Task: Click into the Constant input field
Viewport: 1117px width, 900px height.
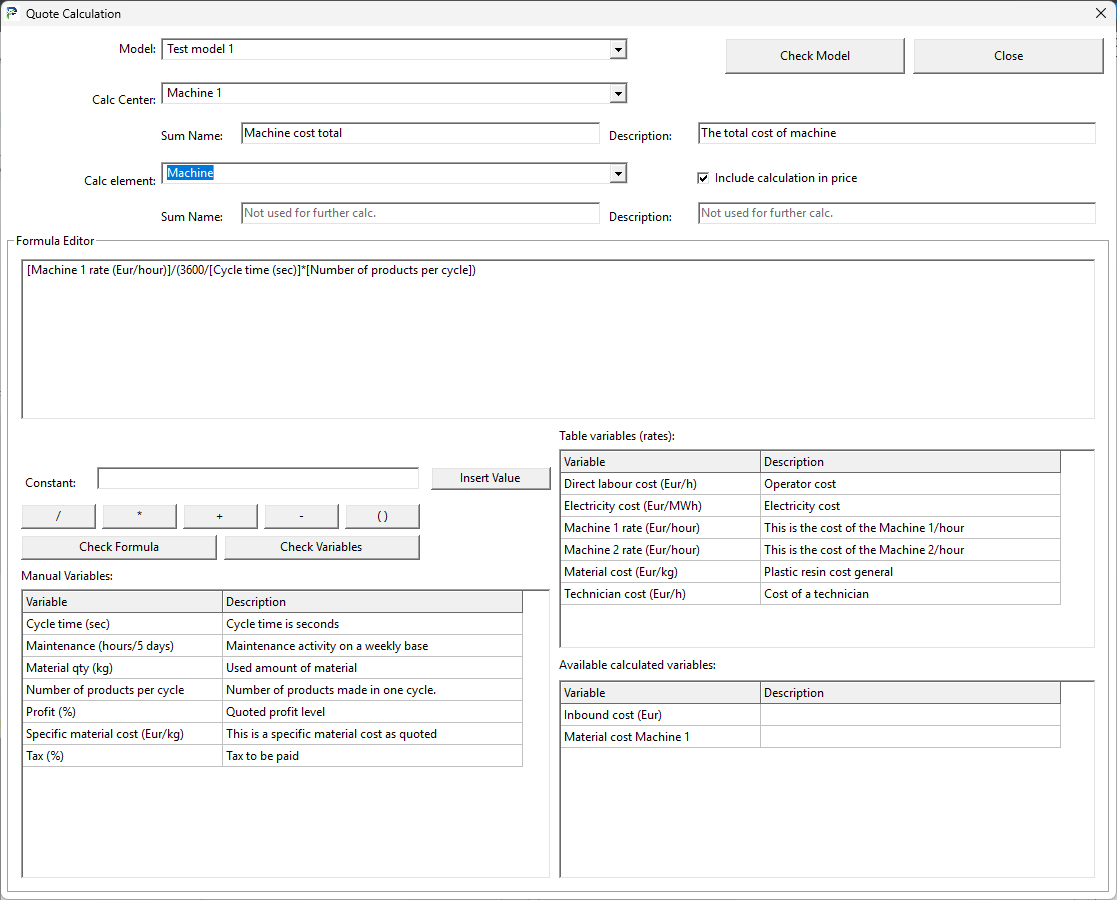Action: tap(258, 479)
